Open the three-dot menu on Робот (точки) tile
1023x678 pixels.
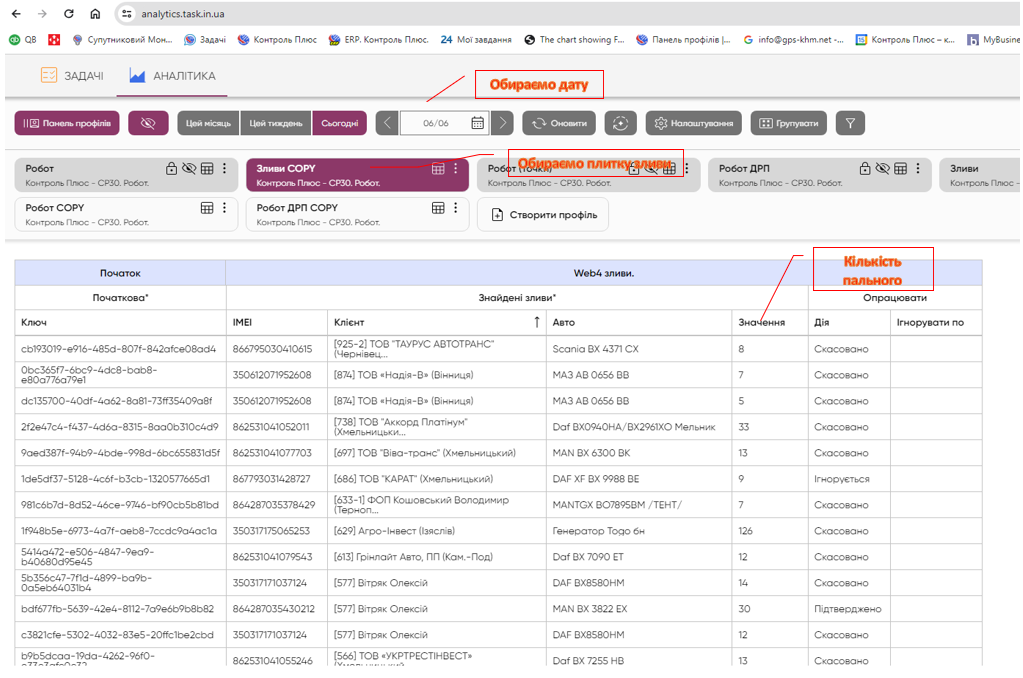(x=686, y=168)
